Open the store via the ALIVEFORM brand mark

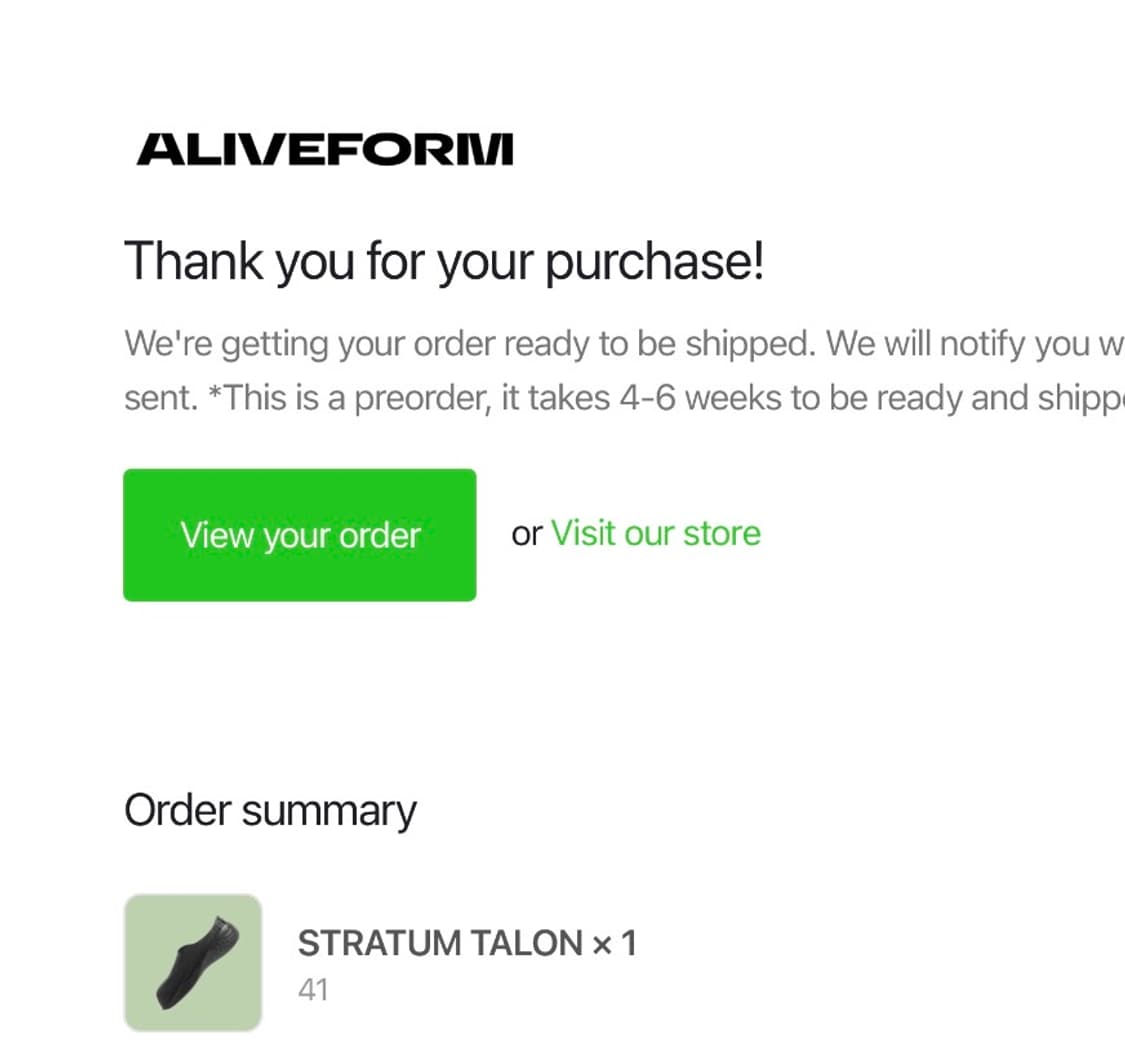point(325,150)
